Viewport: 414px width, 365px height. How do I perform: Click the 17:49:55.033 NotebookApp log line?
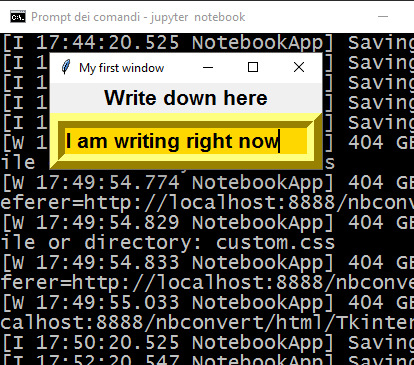[207, 303]
